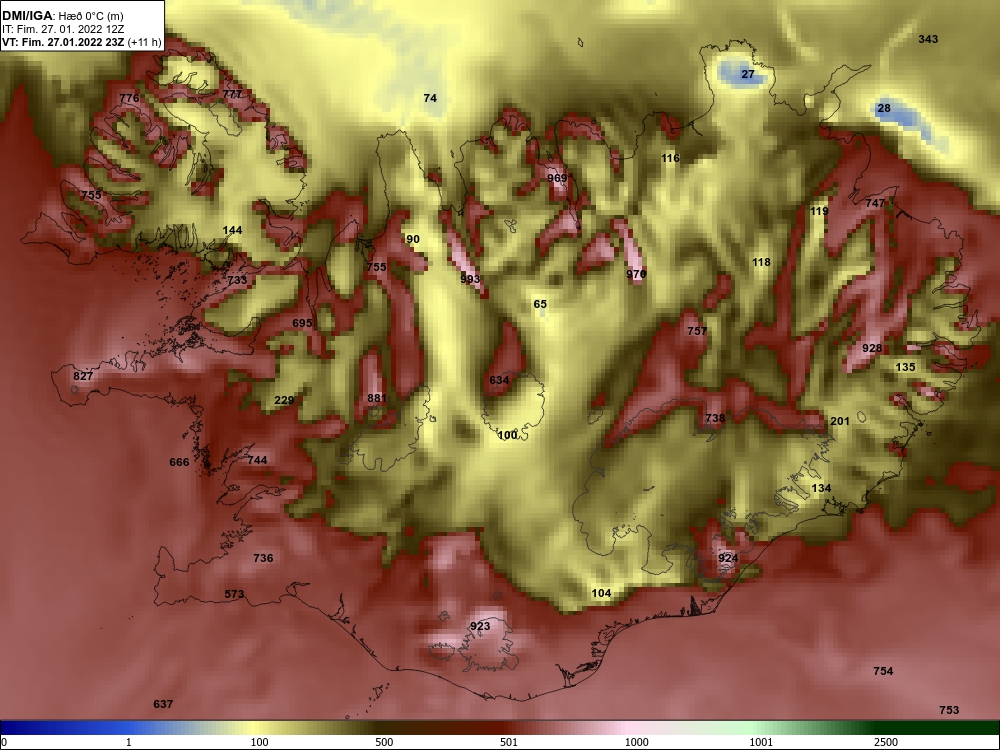Viewport: 1000px width, 750px height.
Task: Click the map value 733
Action: [237, 280]
